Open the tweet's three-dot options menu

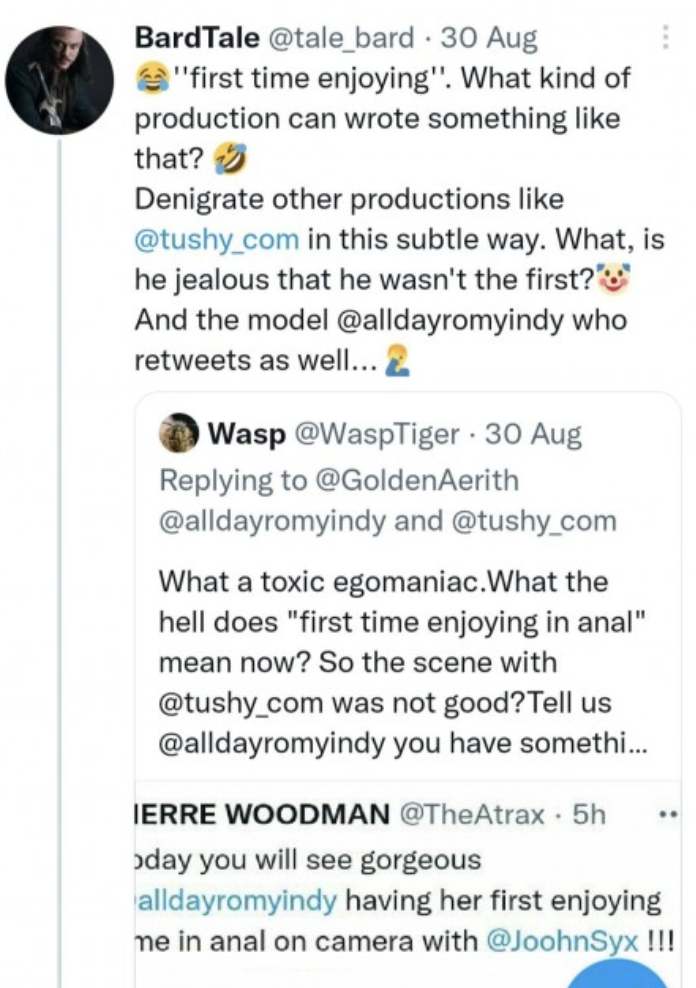coord(664,38)
